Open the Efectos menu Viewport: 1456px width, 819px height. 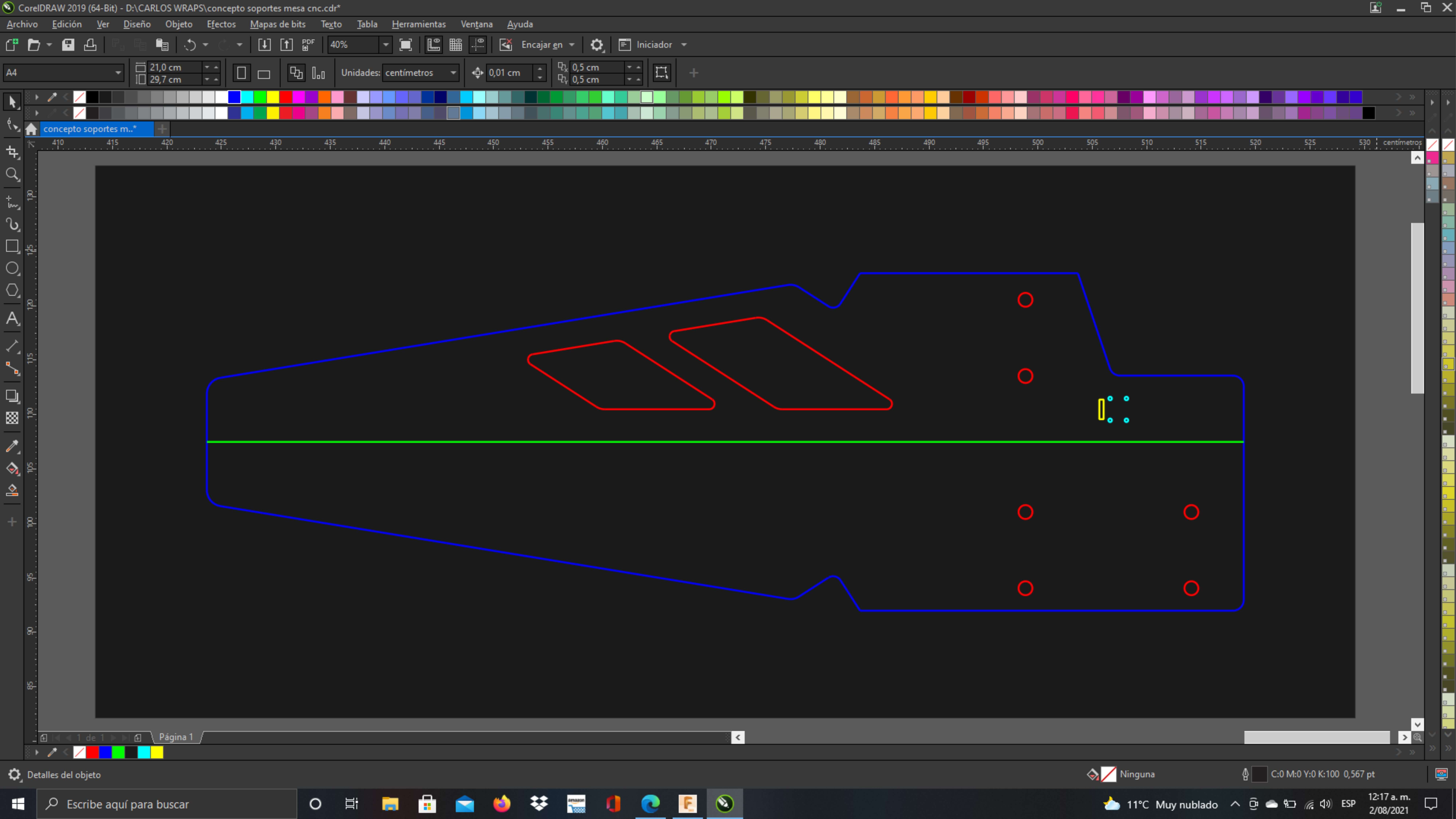tap(221, 24)
